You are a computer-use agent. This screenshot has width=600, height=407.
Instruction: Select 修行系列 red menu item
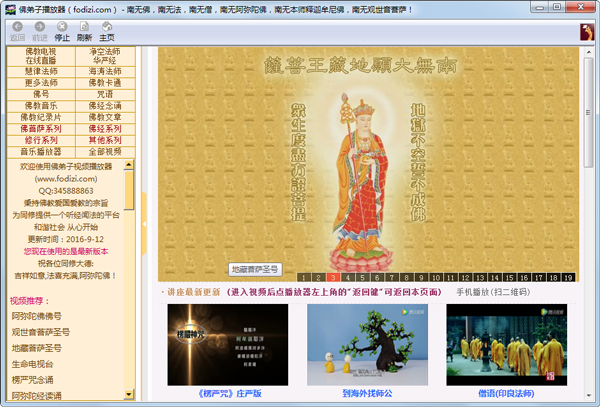coord(41,140)
